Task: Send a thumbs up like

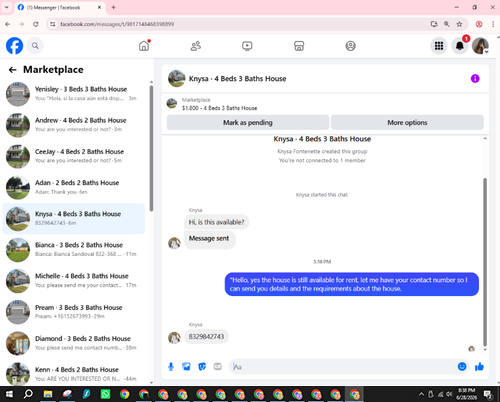Action: pyautogui.click(x=479, y=367)
